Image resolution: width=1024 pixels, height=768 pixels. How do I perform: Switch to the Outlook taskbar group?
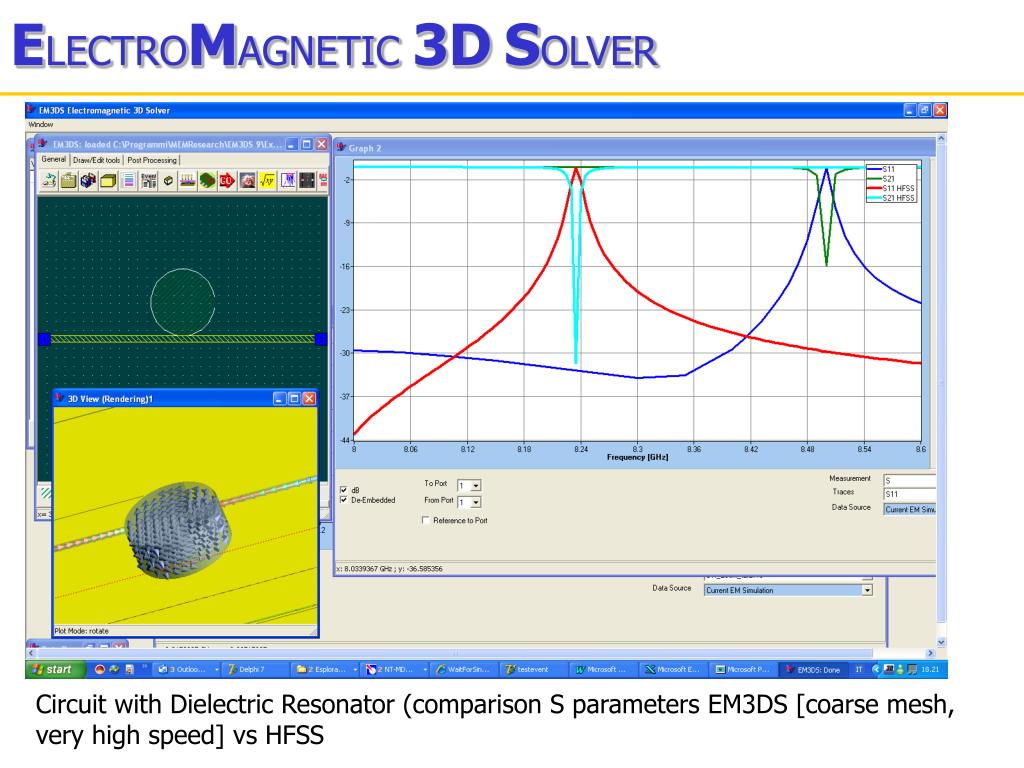point(187,669)
